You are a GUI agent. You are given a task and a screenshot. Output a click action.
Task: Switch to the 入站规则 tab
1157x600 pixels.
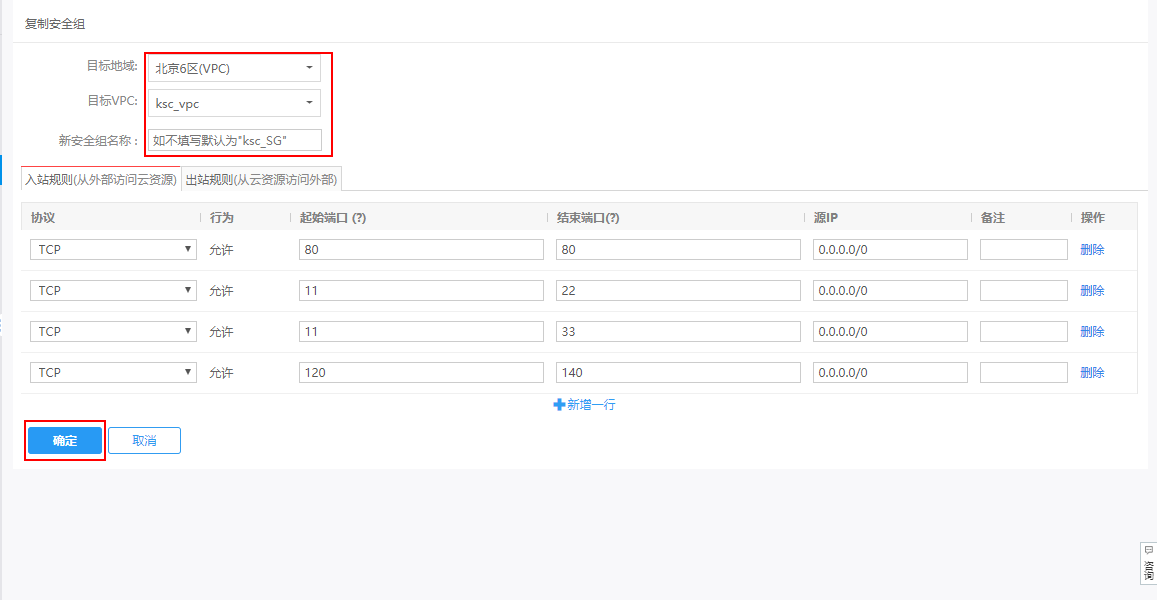tap(100, 179)
